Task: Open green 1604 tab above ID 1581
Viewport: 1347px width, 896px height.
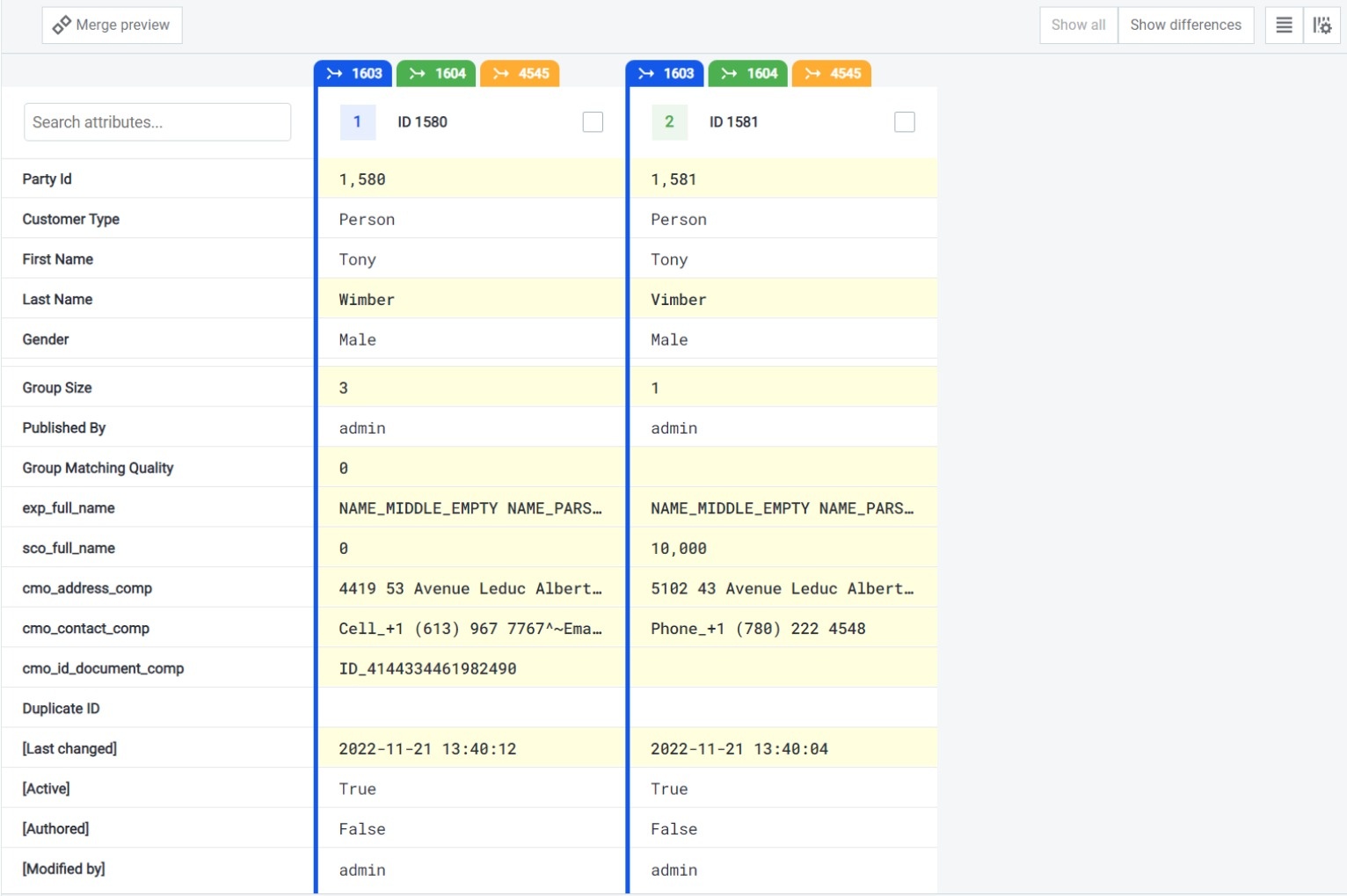Action: tap(749, 74)
